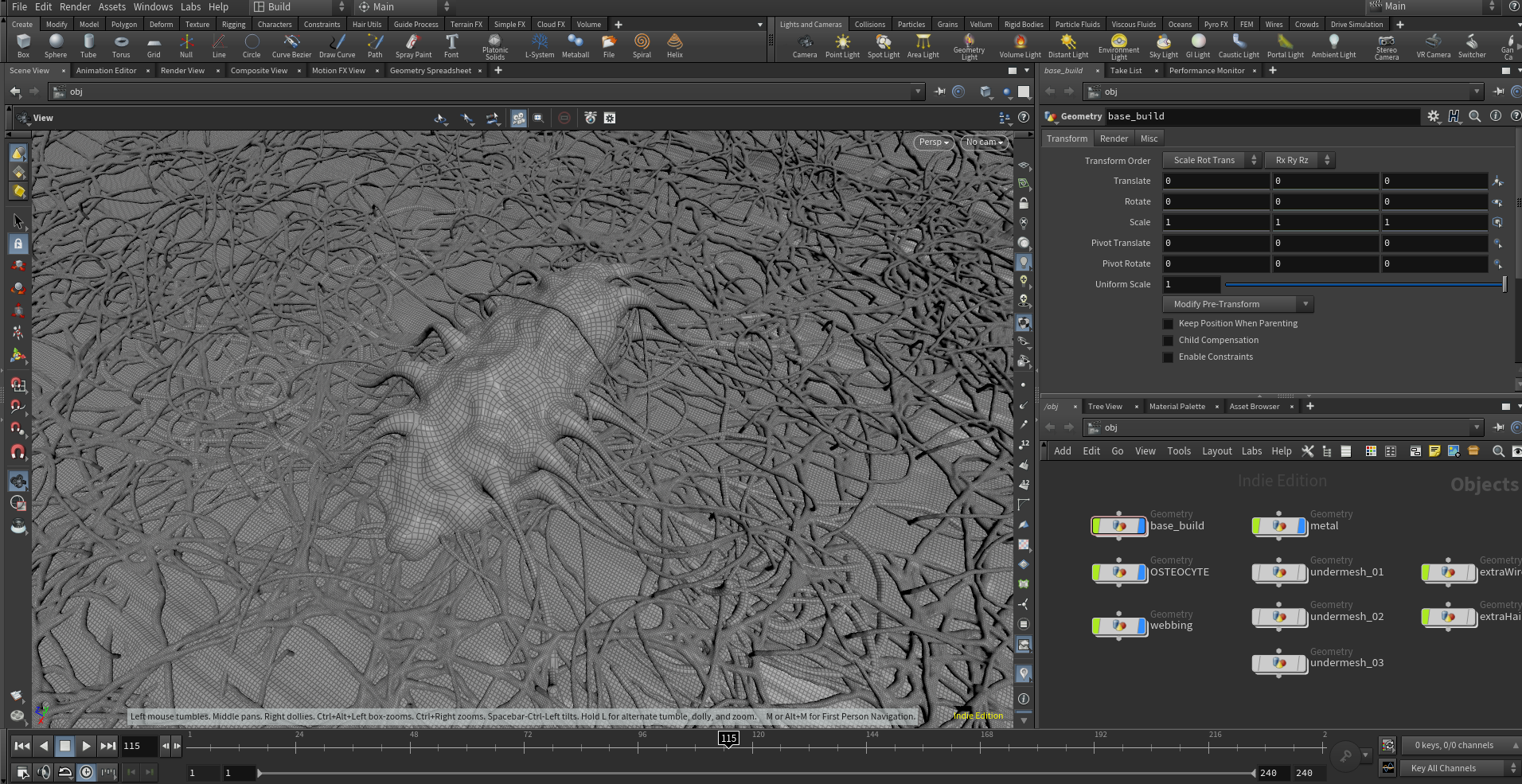Select the Spray Paint tool
The height and width of the screenshot is (784, 1522).
pos(413,45)
